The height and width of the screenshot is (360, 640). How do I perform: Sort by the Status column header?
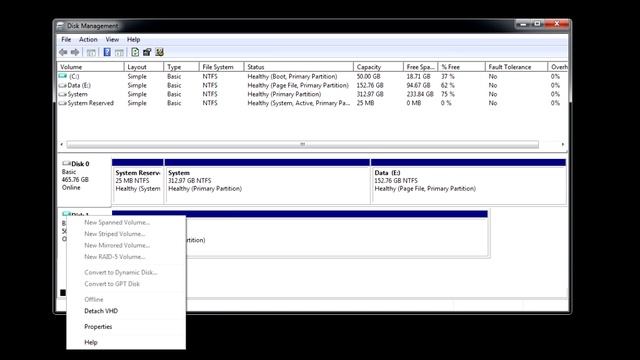298,67
